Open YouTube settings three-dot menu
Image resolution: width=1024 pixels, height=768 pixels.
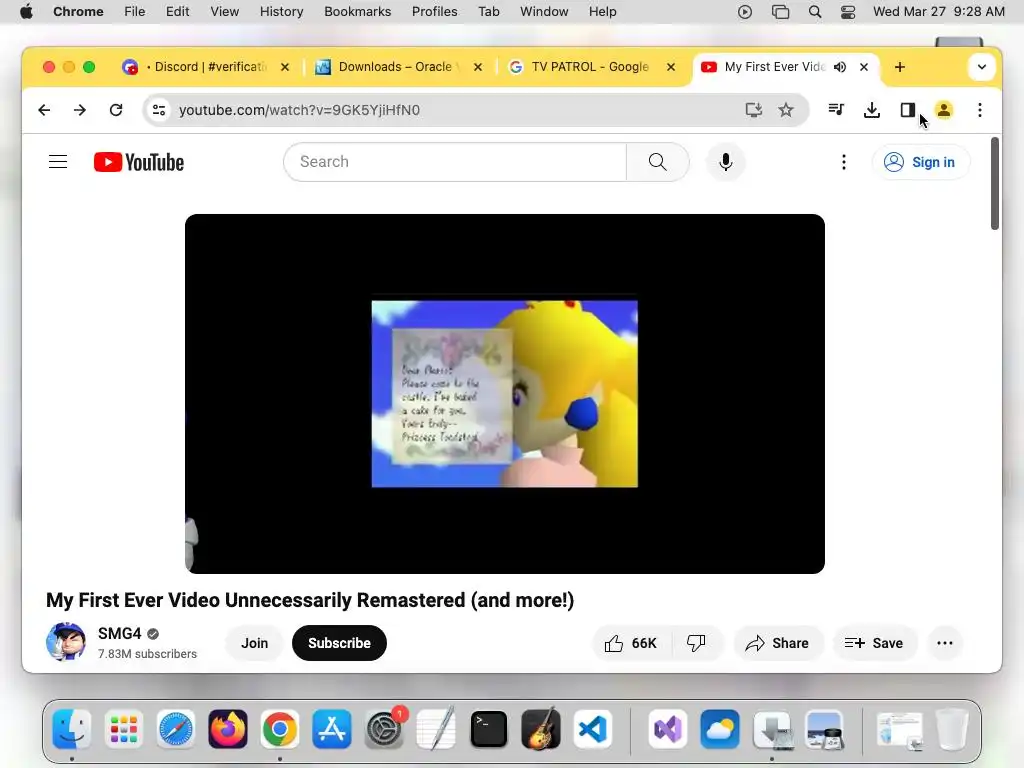pyautogui.click(x=844, y=162)
